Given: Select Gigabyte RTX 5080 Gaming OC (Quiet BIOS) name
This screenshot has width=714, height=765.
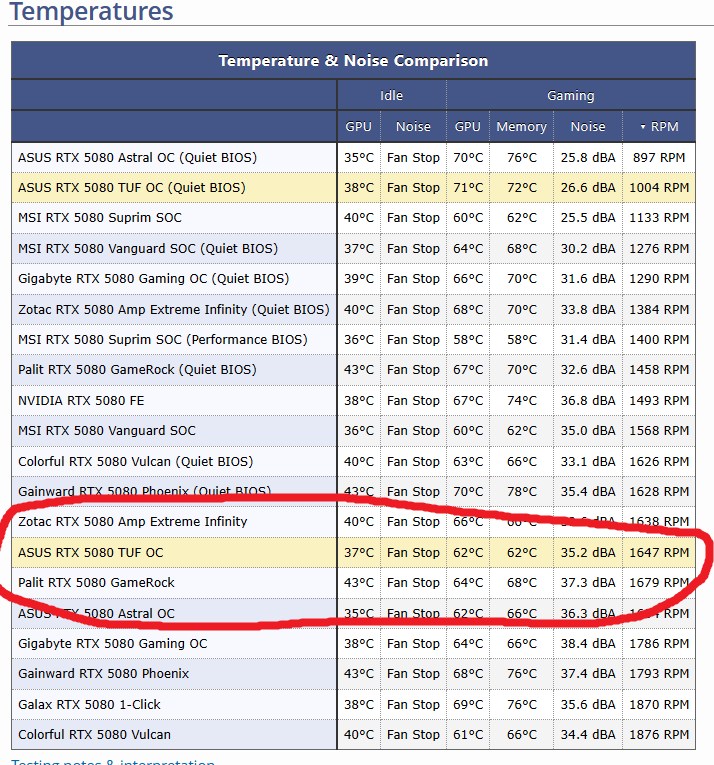Looking at the screenshot, I should [154, 279].
